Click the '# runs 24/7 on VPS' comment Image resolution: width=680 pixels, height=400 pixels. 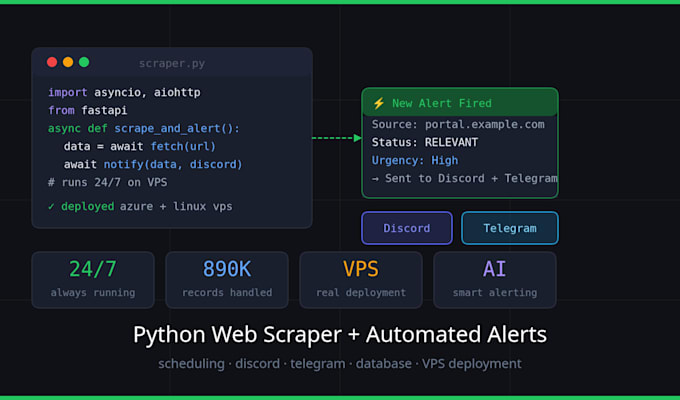click(108, 182)
